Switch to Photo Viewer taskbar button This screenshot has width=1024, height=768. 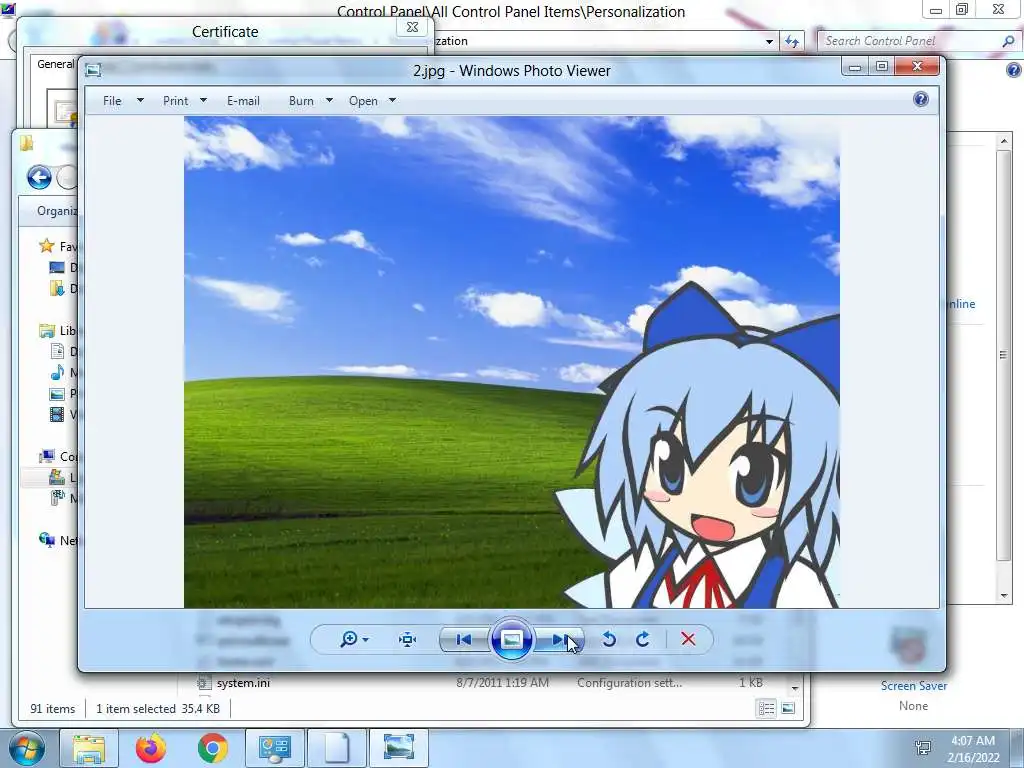pos(399,748)
